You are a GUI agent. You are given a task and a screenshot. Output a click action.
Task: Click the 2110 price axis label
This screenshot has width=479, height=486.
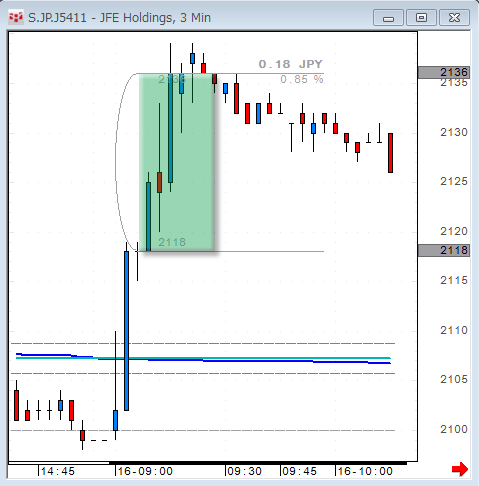pos(454,330)
